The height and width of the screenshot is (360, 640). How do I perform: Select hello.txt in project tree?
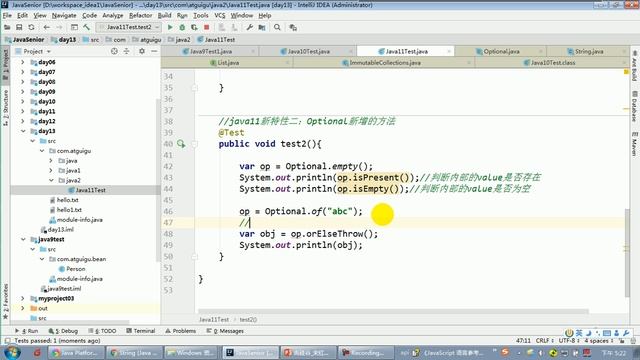64,200
